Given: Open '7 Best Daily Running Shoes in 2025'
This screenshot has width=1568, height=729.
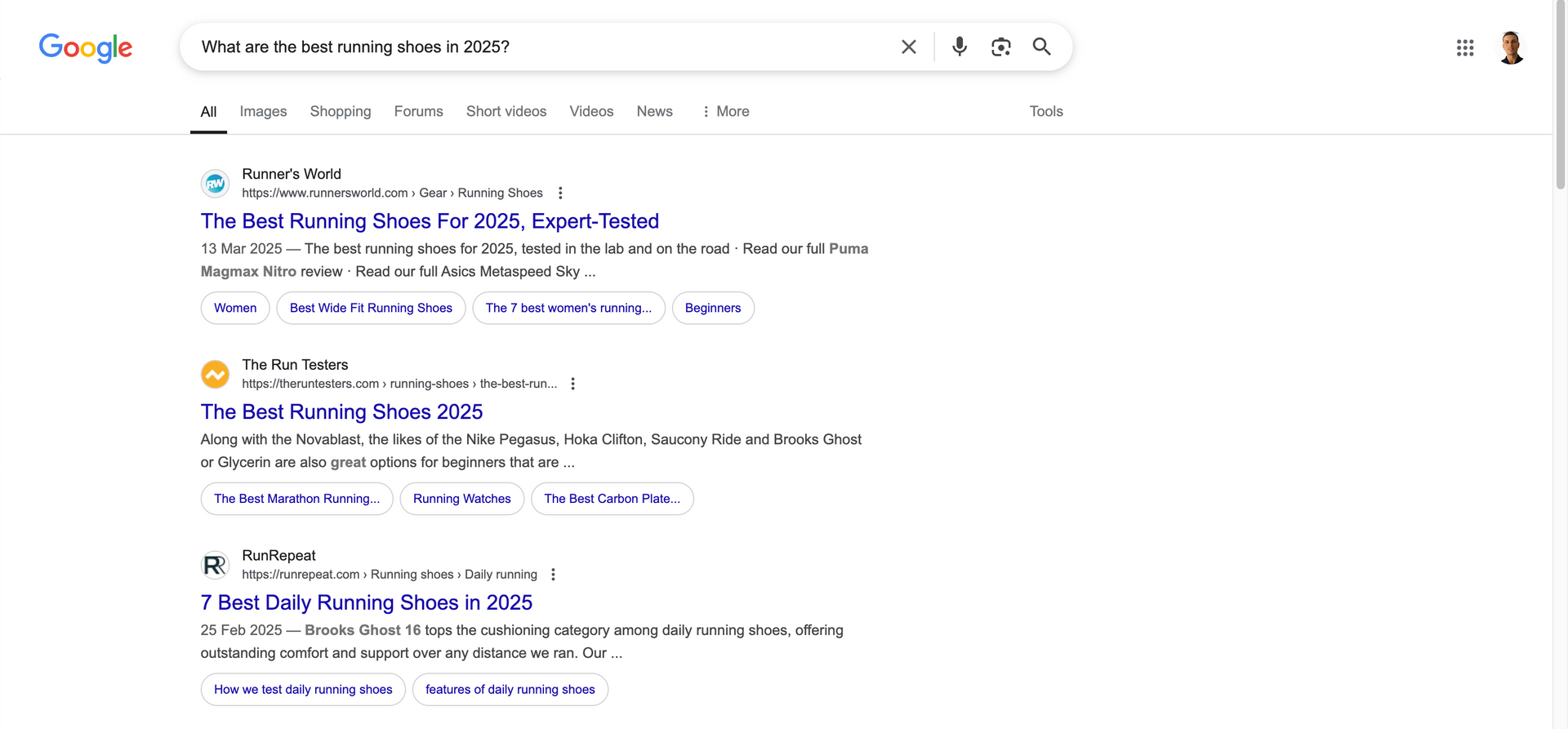Looking at the screenshot, I should (367, 603).
